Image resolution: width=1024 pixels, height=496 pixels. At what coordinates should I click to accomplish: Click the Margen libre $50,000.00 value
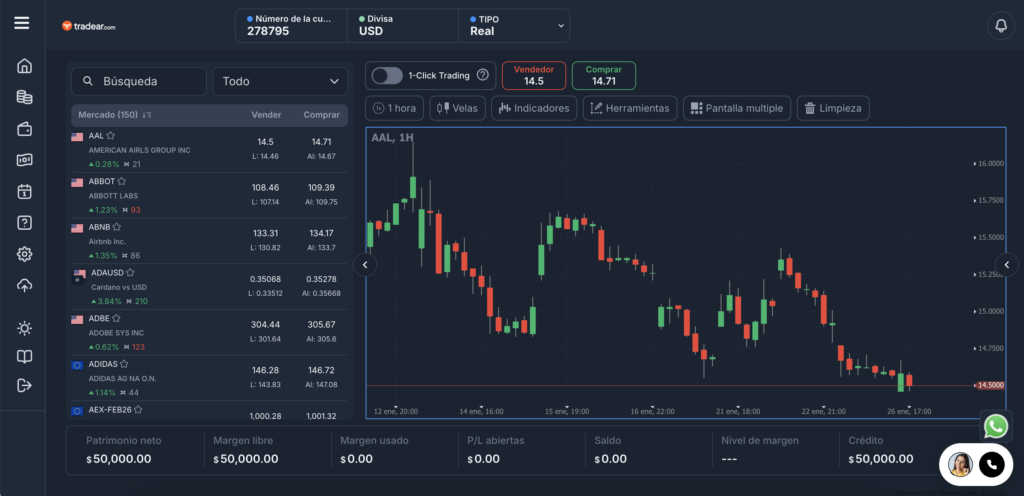(246, 459)
